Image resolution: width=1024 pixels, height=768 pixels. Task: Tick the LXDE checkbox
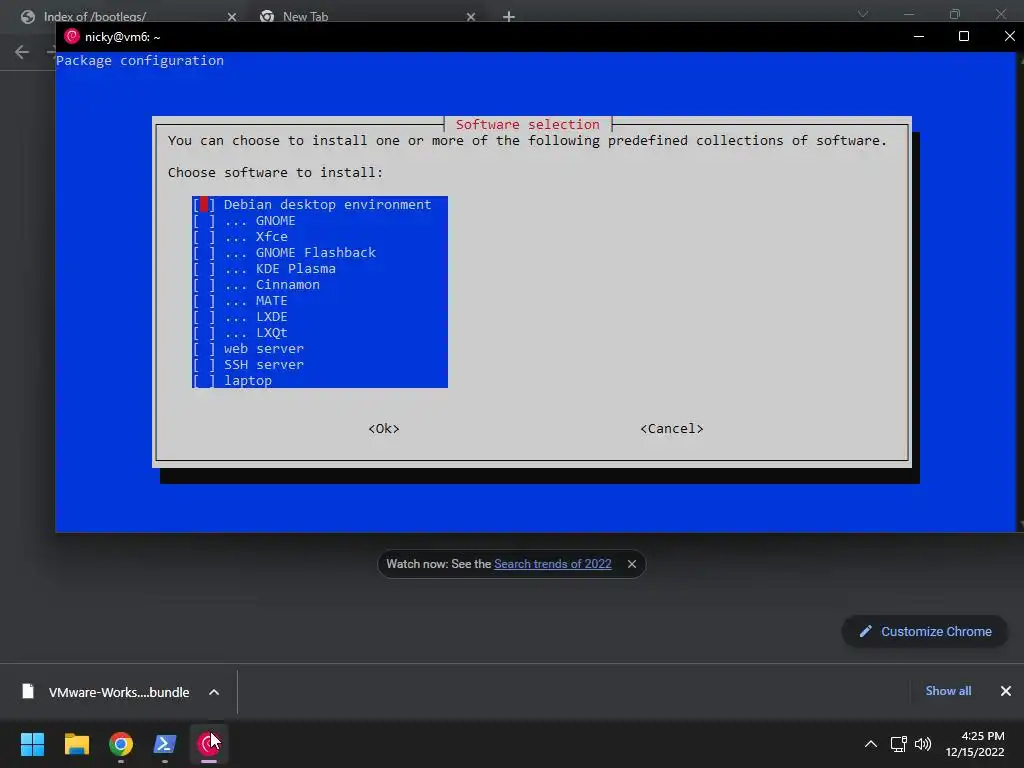point(204,317)
